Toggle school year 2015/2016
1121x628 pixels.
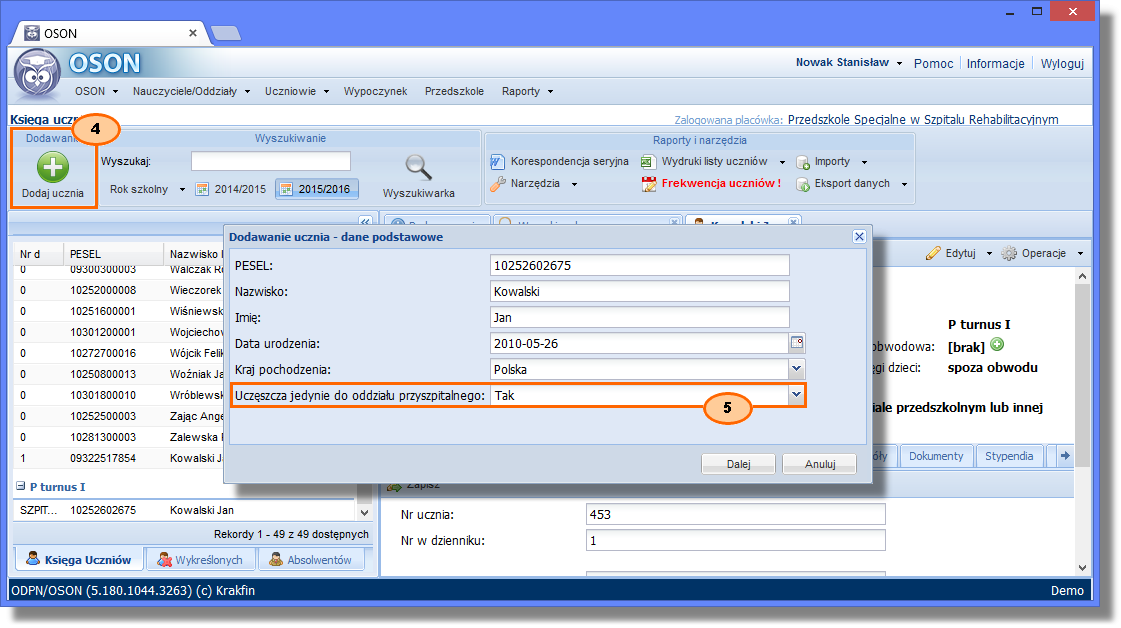(x=316, y=189)
